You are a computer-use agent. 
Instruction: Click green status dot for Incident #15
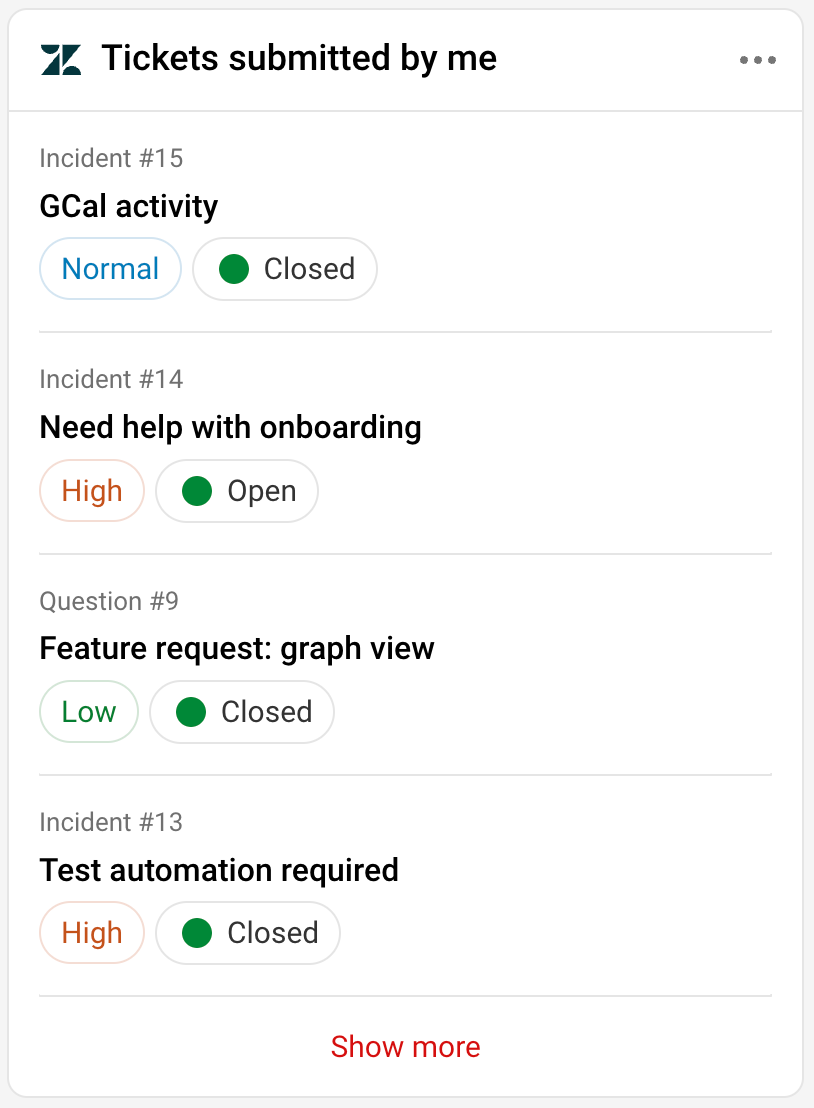coord(234,269)
